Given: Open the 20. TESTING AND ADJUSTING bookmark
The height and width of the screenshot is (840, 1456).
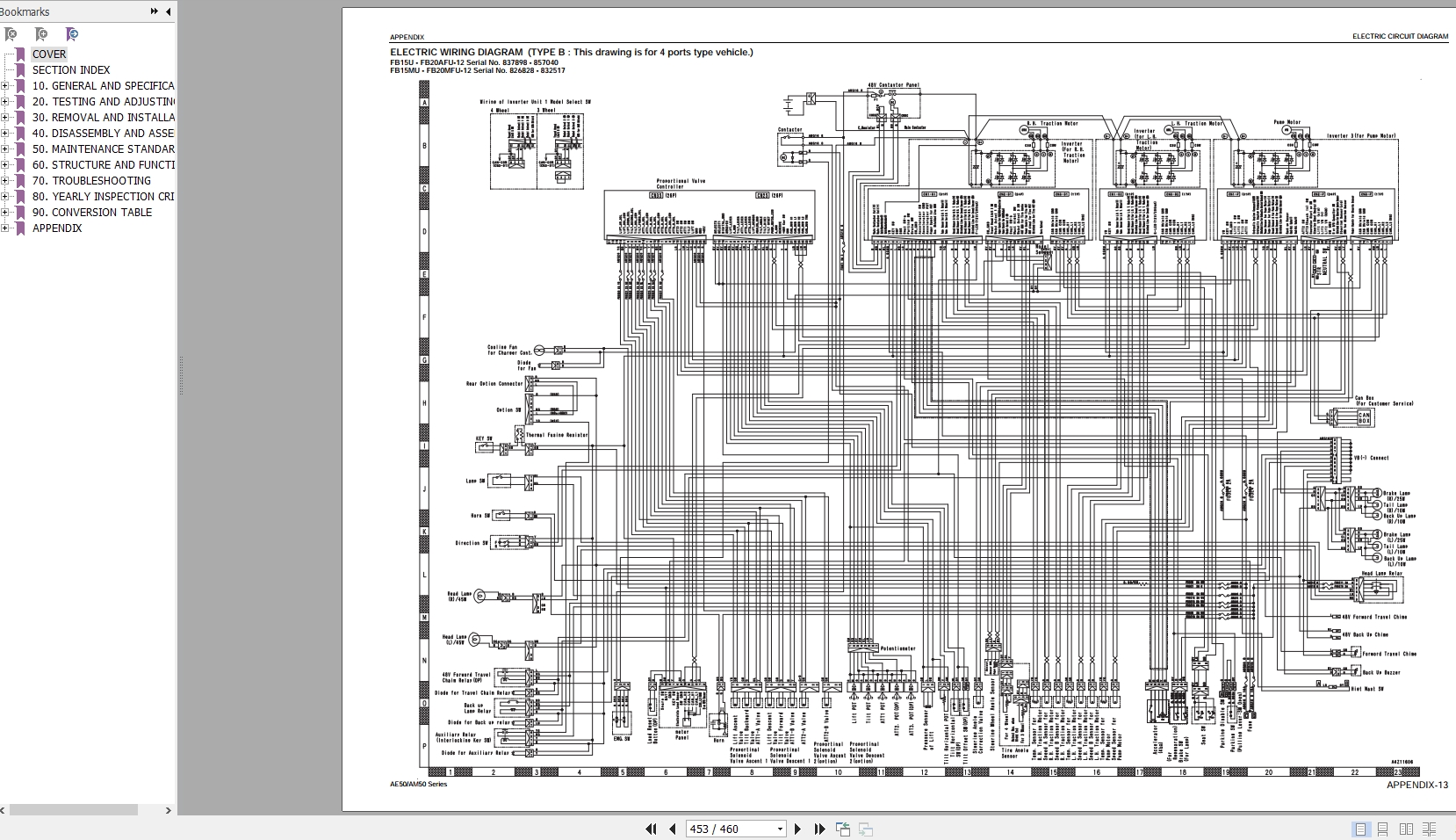Looking at the screenshot, I should click(103, 101).
